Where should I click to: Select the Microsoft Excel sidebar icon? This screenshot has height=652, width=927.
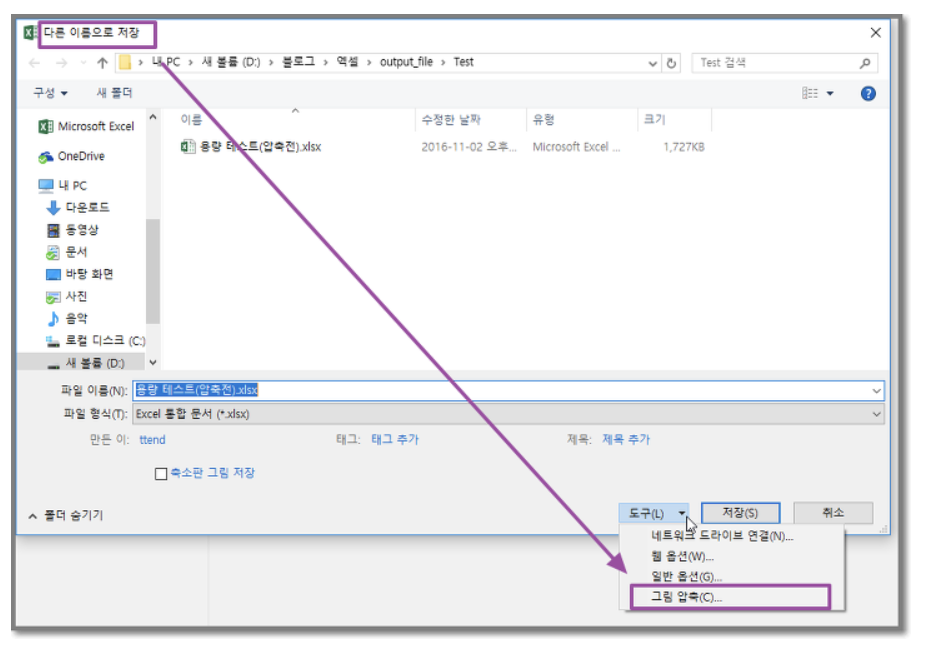coord(46,126)
